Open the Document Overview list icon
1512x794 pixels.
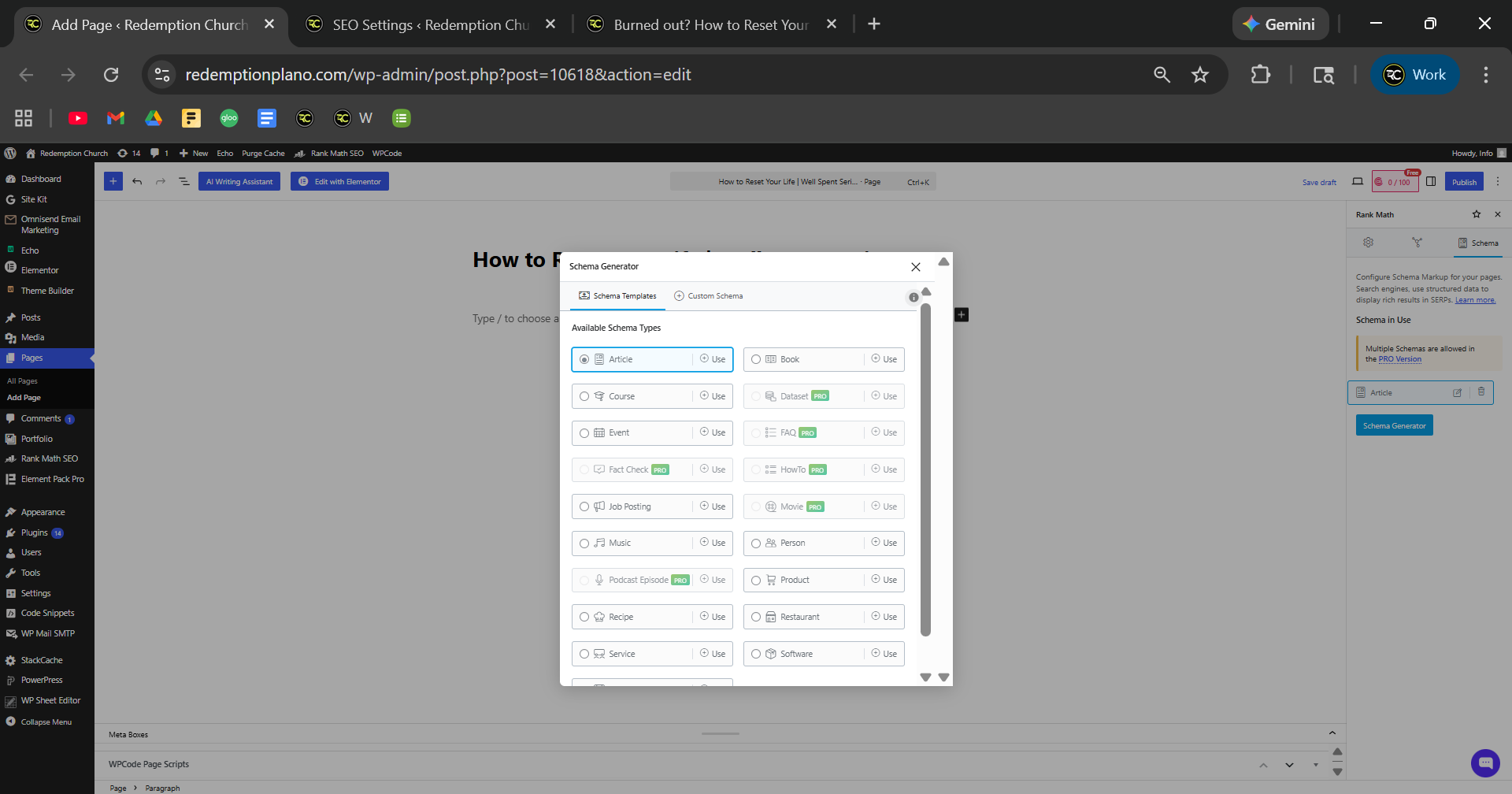point(183,181)
